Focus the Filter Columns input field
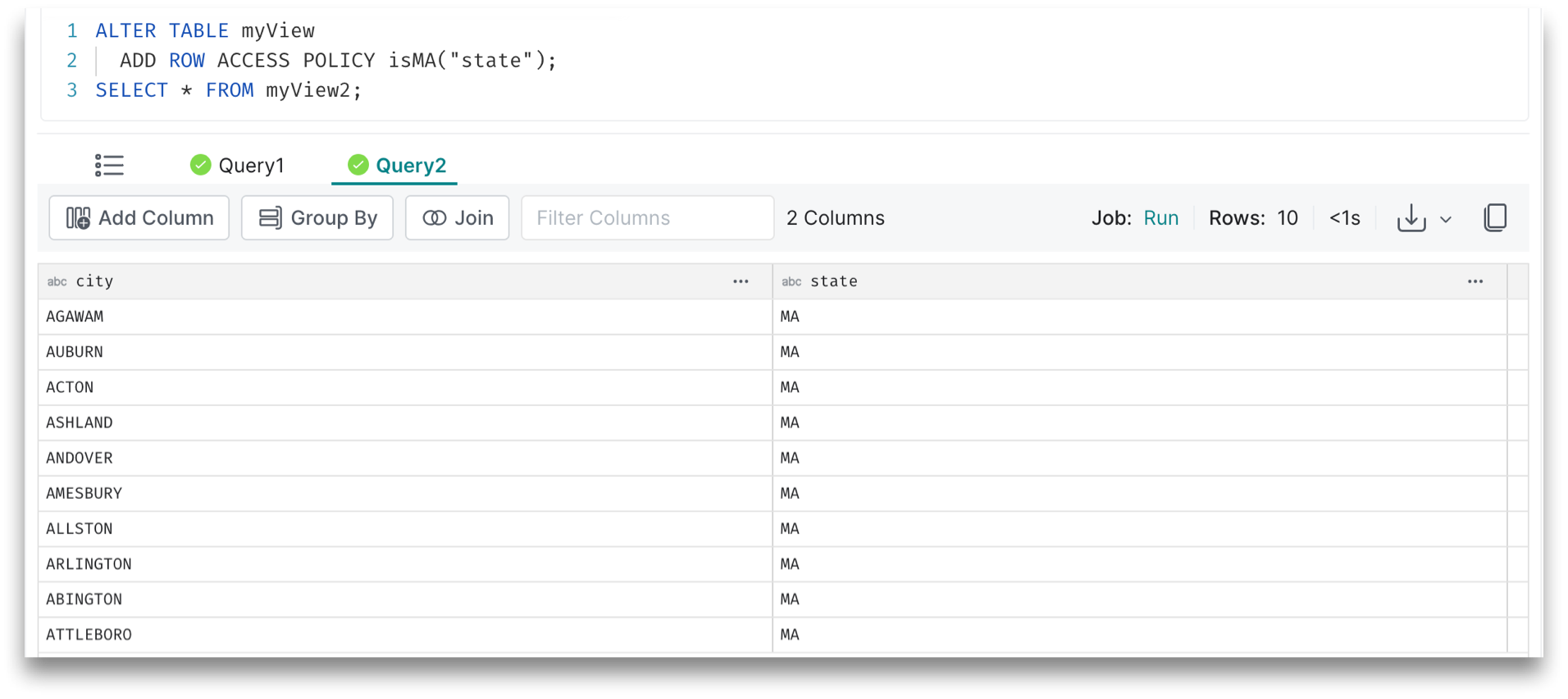The width and height of the screenshot is (1568, 699). tap(646, 218)
